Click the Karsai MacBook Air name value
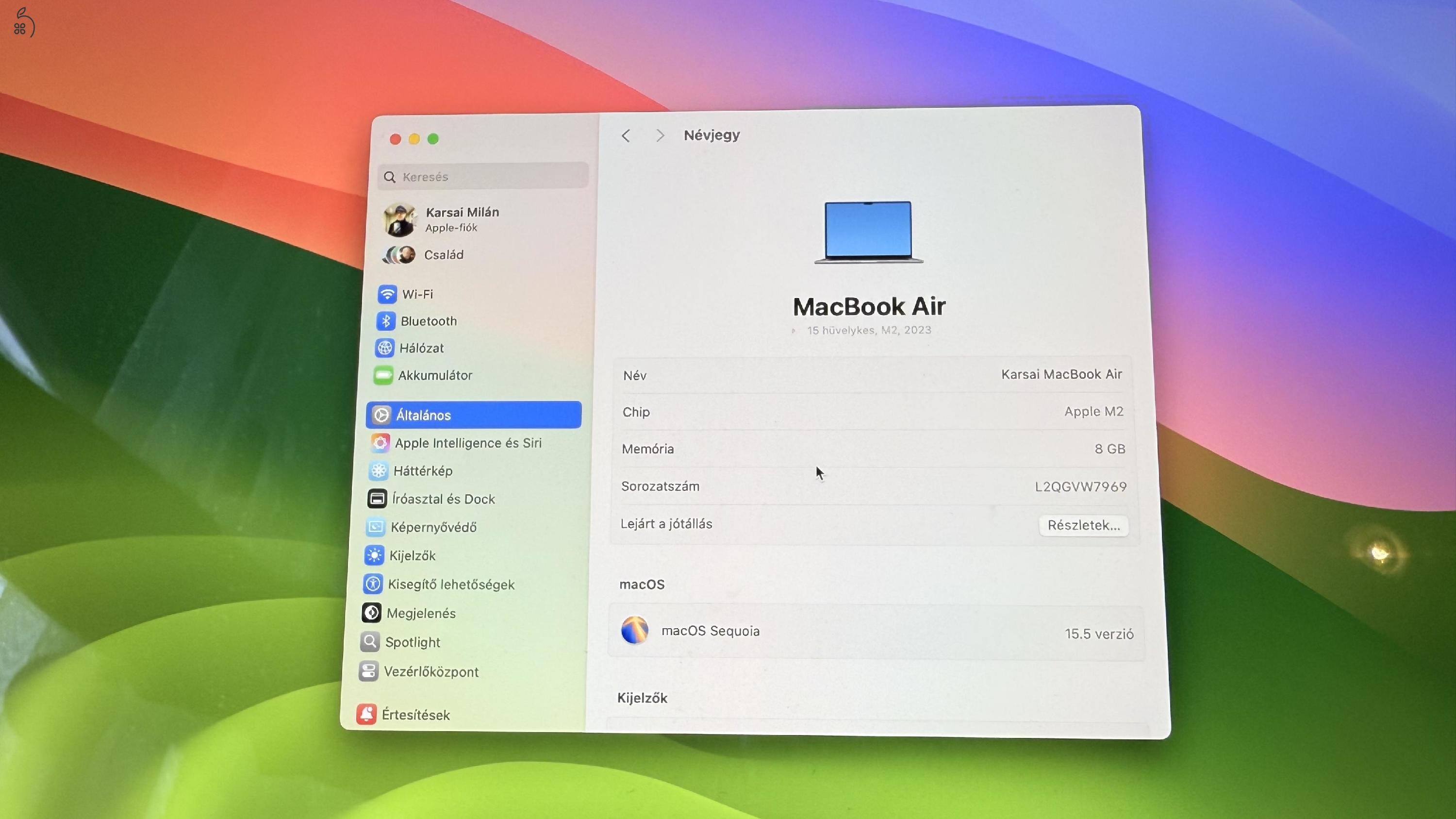 [1061, 374]
